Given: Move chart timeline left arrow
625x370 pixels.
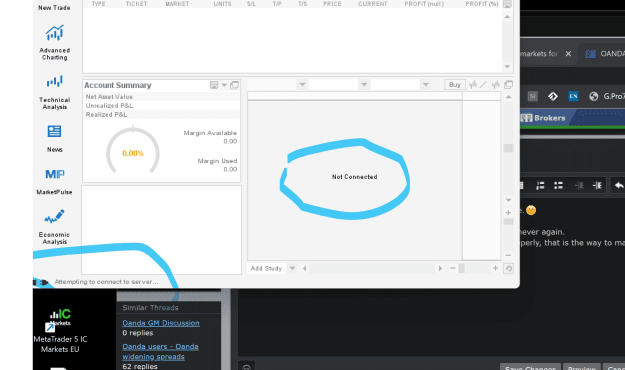Looking at the screenshot, I should [x=305, y=268].
